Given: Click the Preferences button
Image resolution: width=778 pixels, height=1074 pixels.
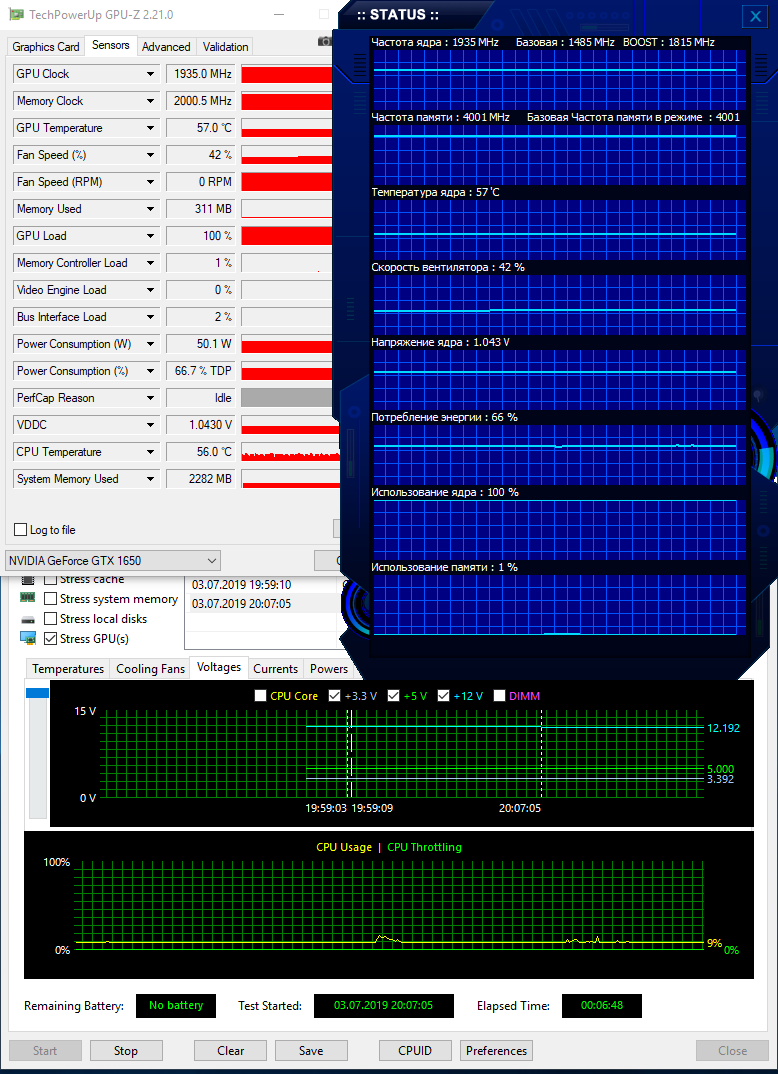Looking at the screenshot, I should [496, 1051].
